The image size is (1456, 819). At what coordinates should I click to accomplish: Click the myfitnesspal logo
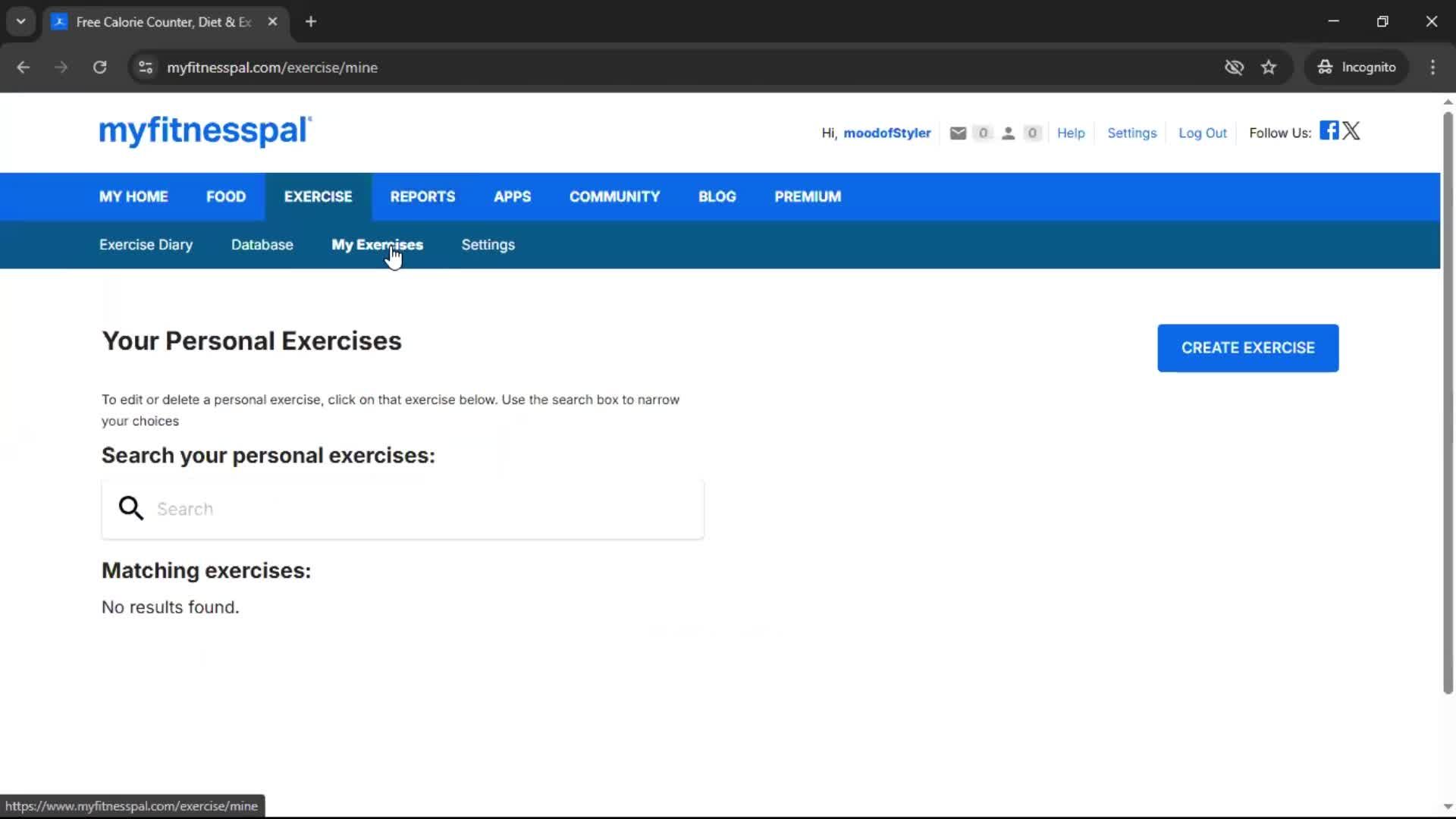pos(206,131)
